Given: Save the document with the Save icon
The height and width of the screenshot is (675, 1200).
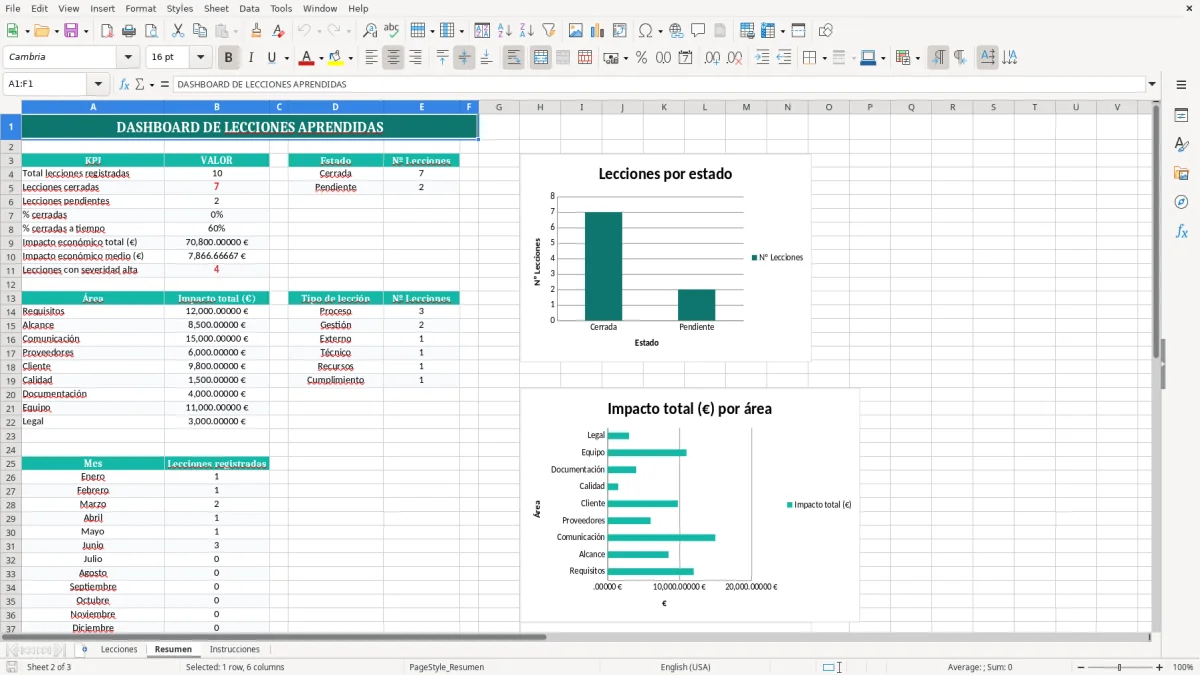Looking at the screenshot, I should (x=71, y=31).
